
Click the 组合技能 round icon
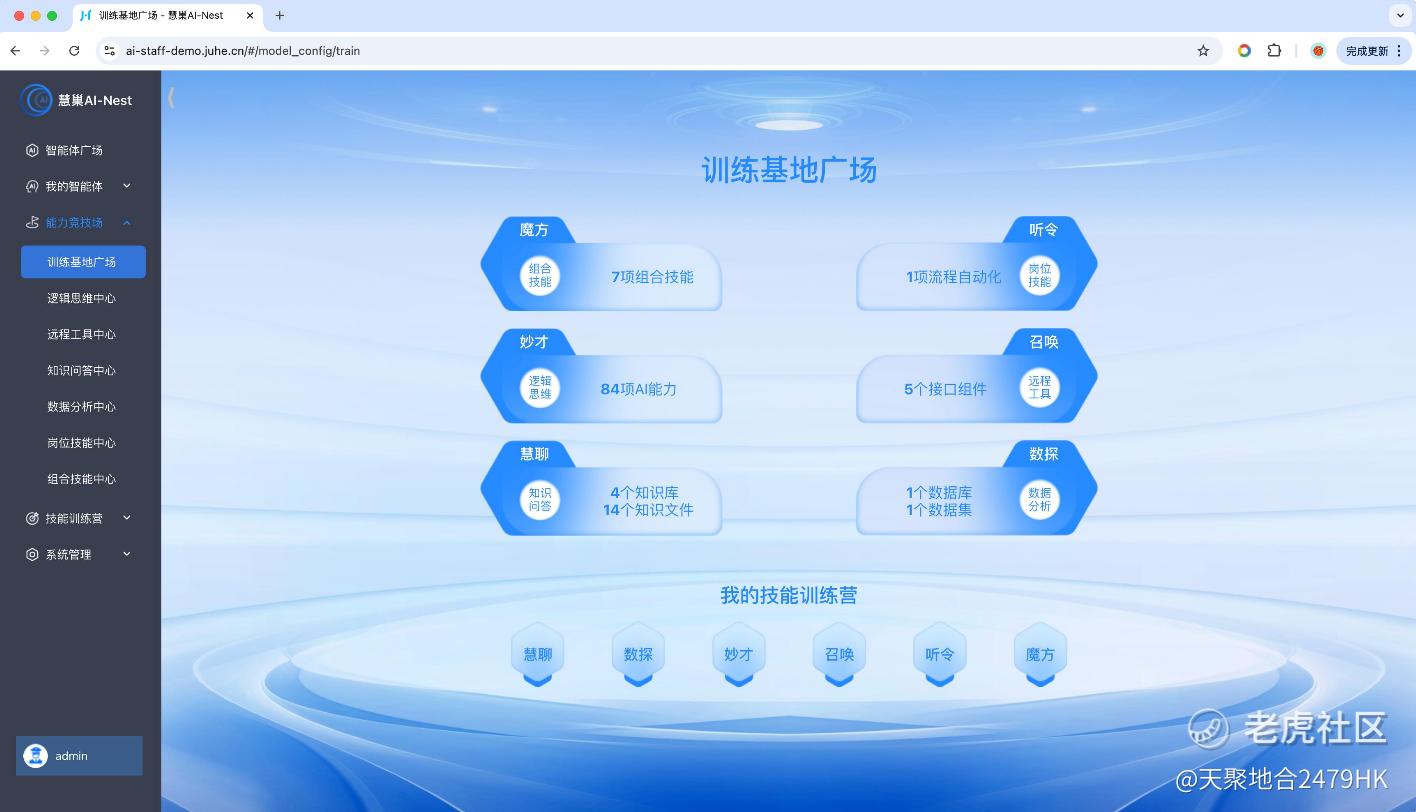pyautogui.click(x=540, y=276)
